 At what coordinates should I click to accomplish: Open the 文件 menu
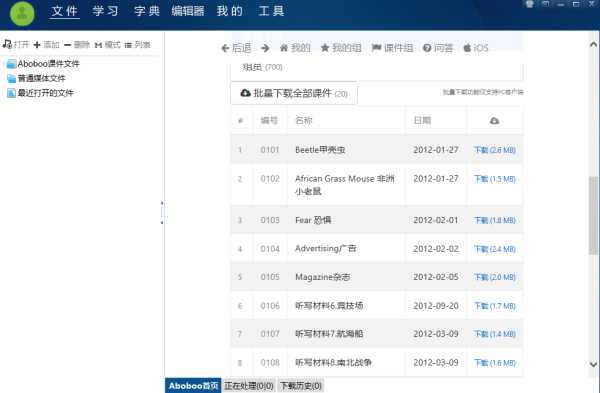pyautogui.click(x=65, y=11)
